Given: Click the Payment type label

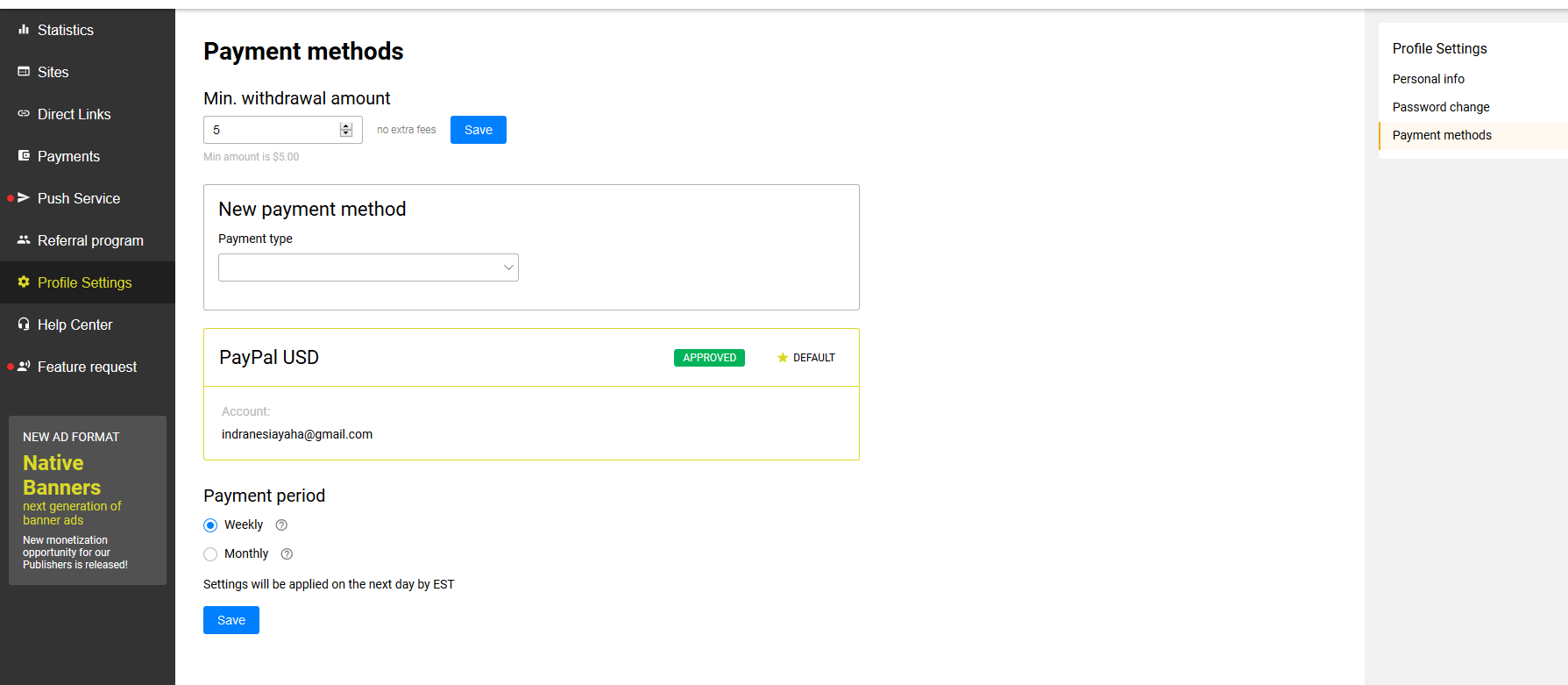Looking at the screenshot, I should coord(255,239).
